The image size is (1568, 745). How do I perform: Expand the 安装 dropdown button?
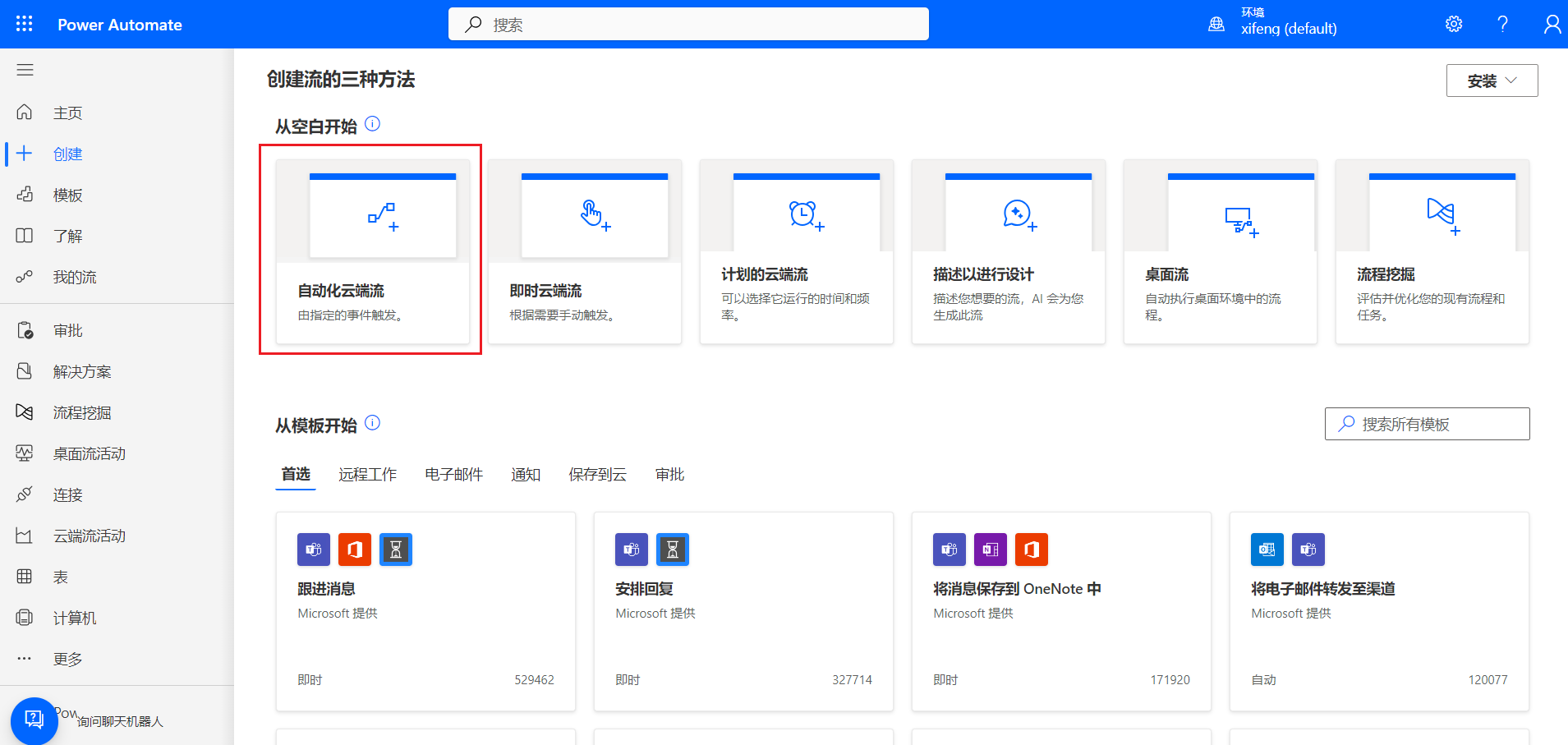1492,80
